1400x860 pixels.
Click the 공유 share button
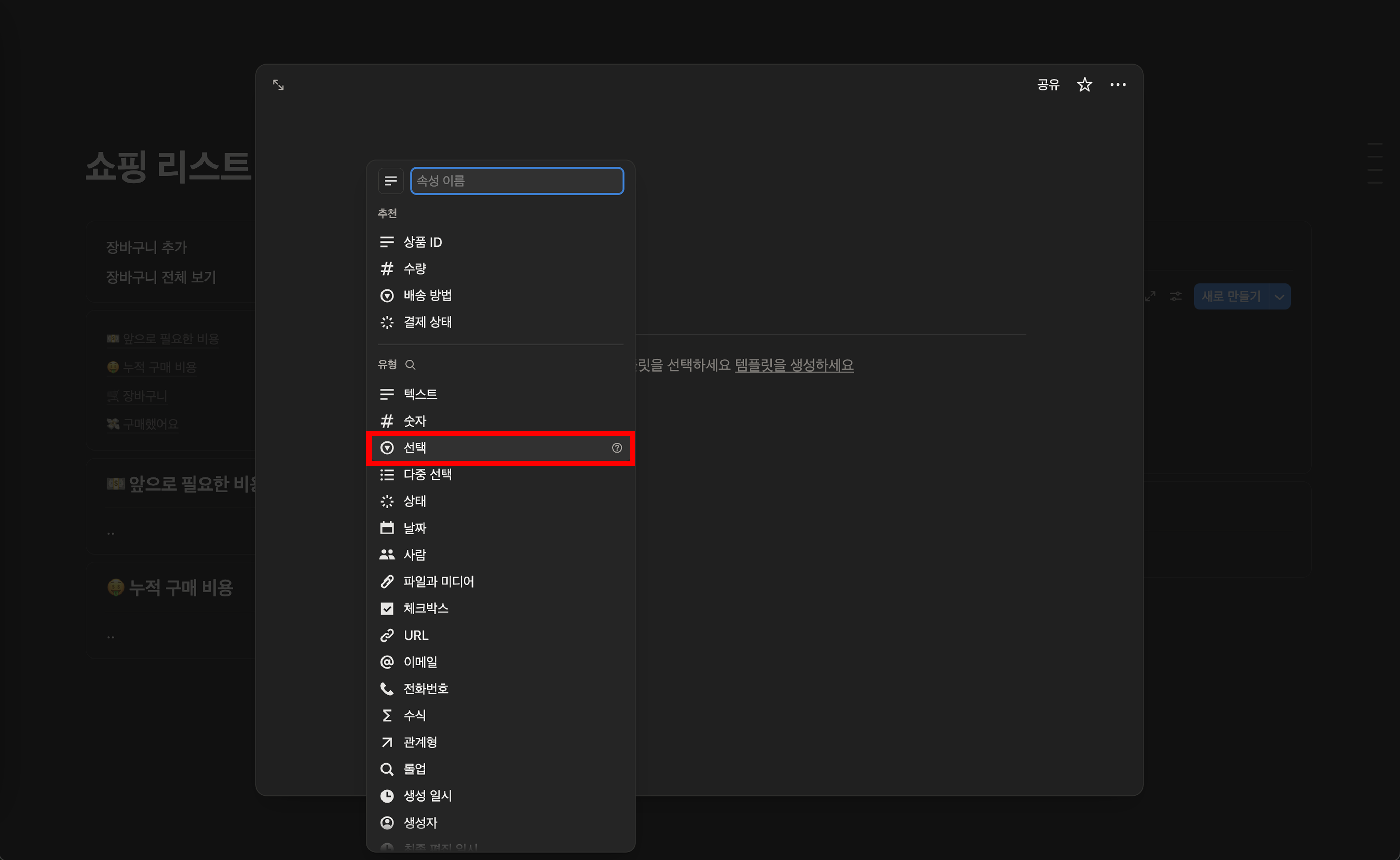tap(1048, 85)
